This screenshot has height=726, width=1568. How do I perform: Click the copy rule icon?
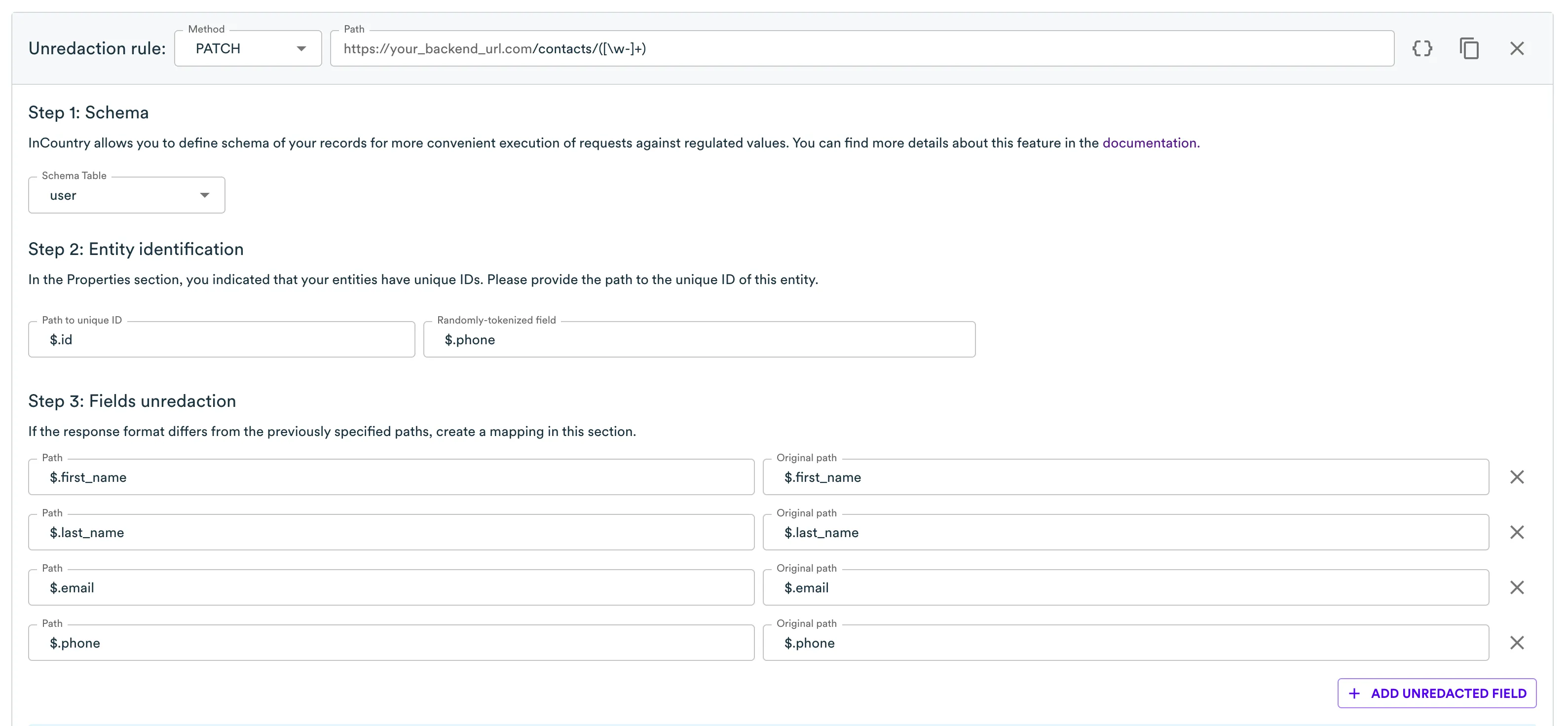click(x=1469, y=49)
